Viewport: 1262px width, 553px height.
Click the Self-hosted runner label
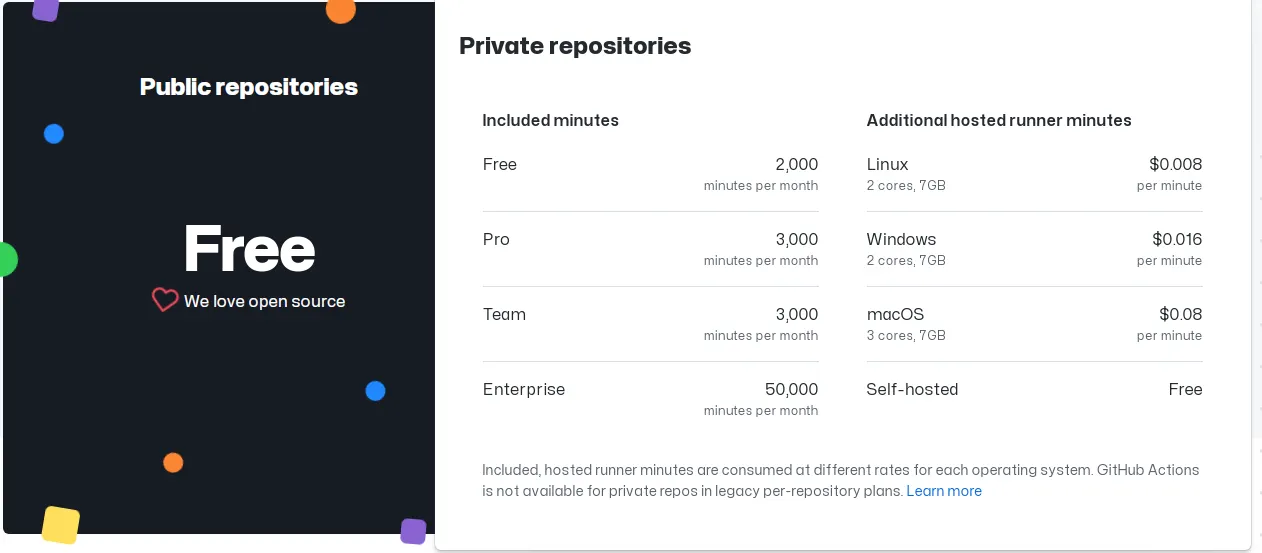click(x=912, y=389)
